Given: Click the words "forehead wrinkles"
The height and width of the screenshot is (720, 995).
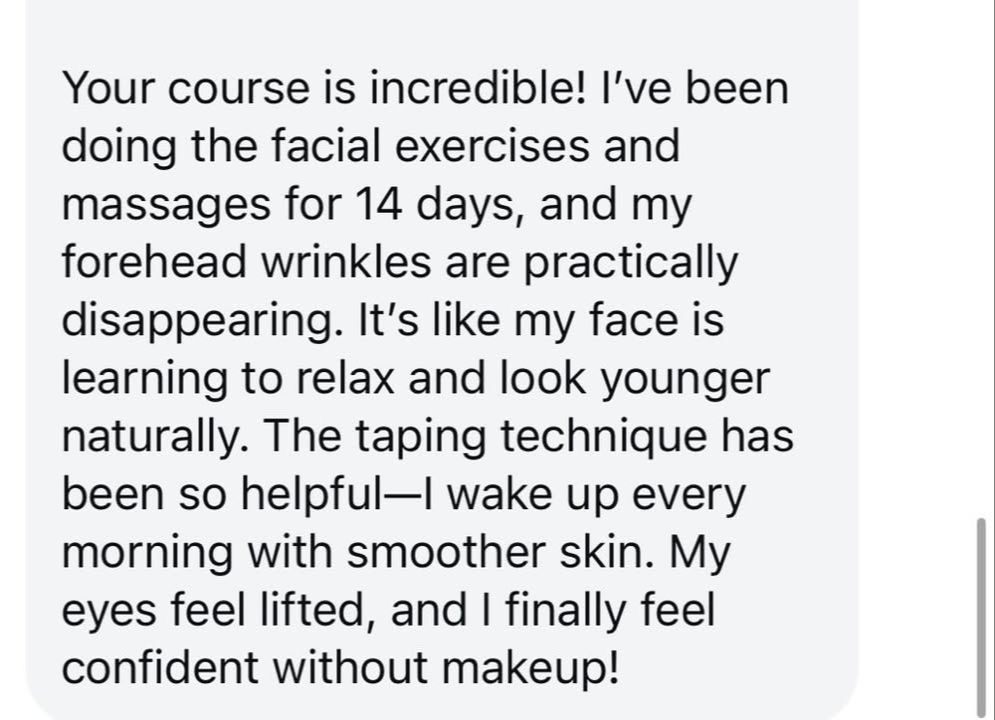Looking at the screenshot, I should click(x=246, y=262).
